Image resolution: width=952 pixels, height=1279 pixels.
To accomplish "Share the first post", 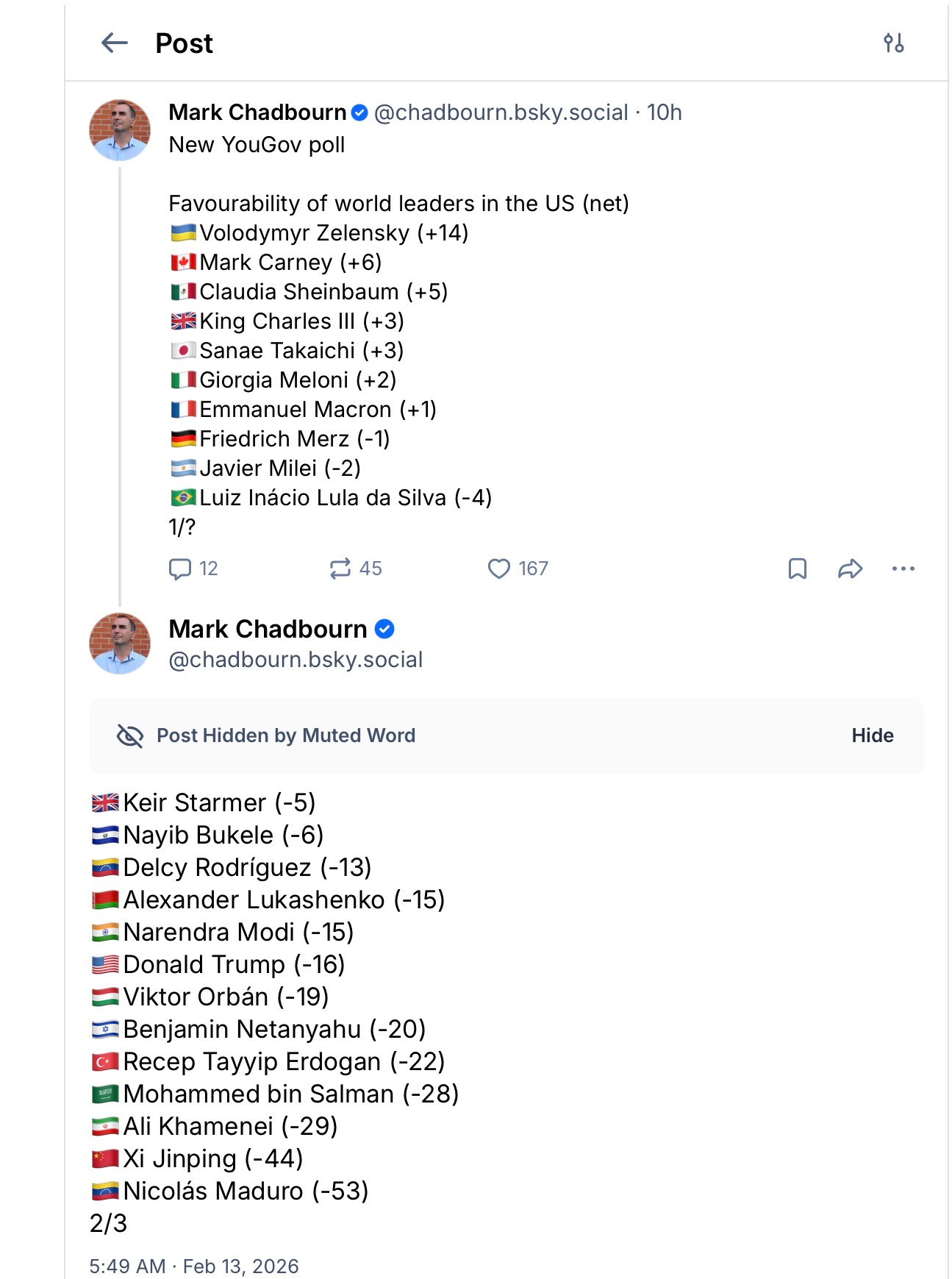I will (850, 569).
